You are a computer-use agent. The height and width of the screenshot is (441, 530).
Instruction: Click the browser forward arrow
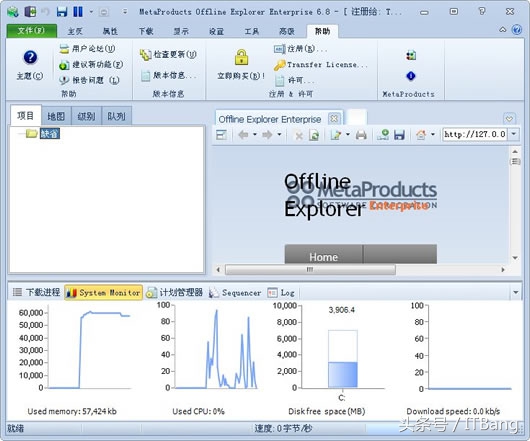pyautogui.click(x=267, y=135)
